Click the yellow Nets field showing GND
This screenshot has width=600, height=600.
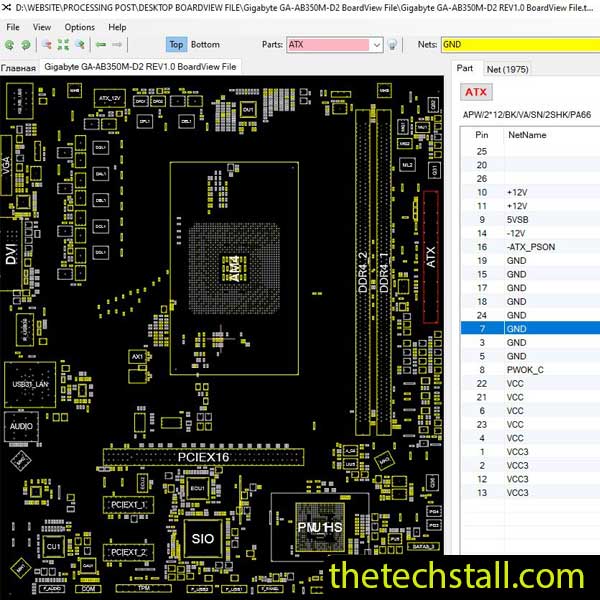(520, 45)
